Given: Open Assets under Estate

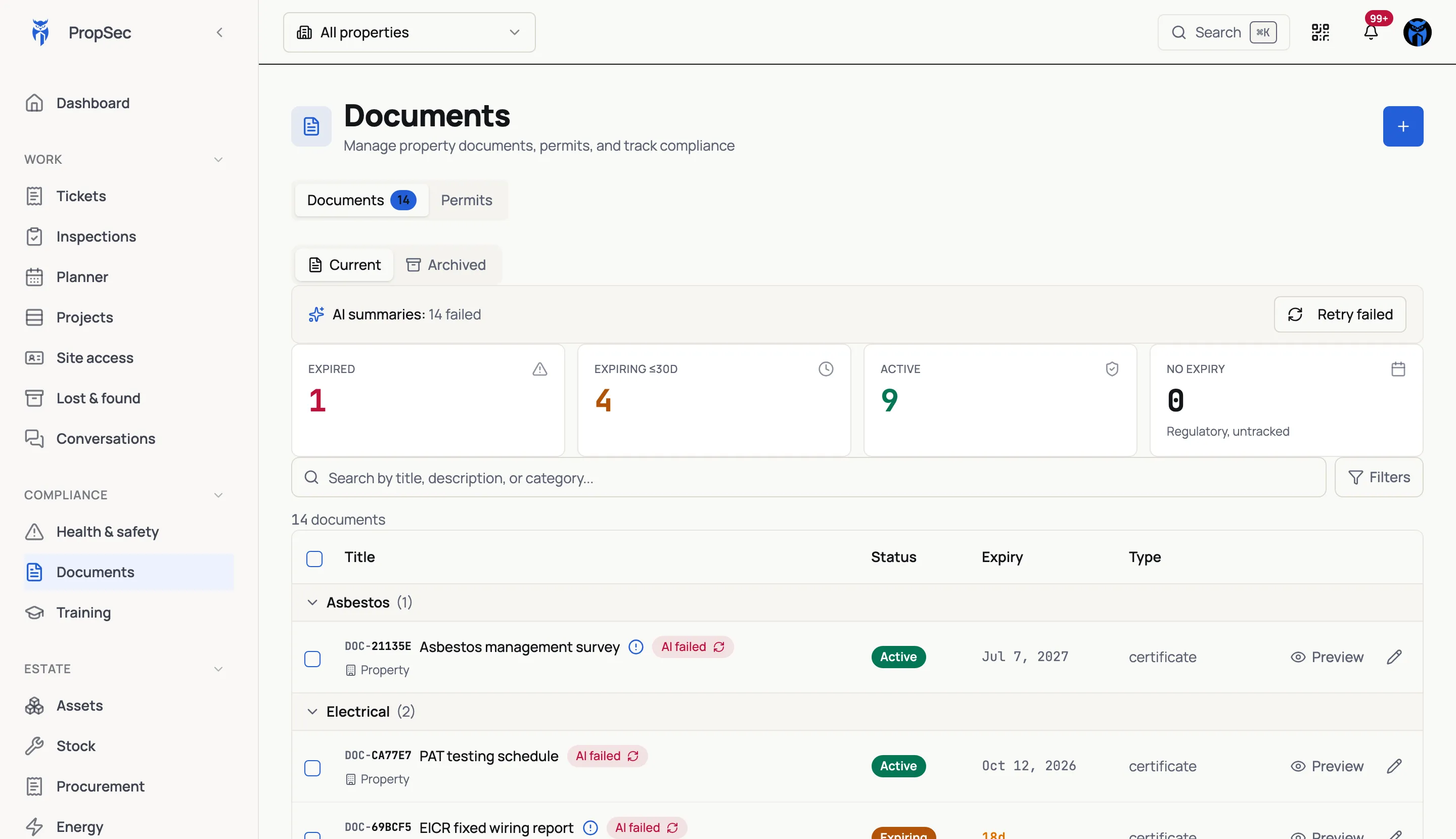Looking at the screenshot, I should (129, 705).
